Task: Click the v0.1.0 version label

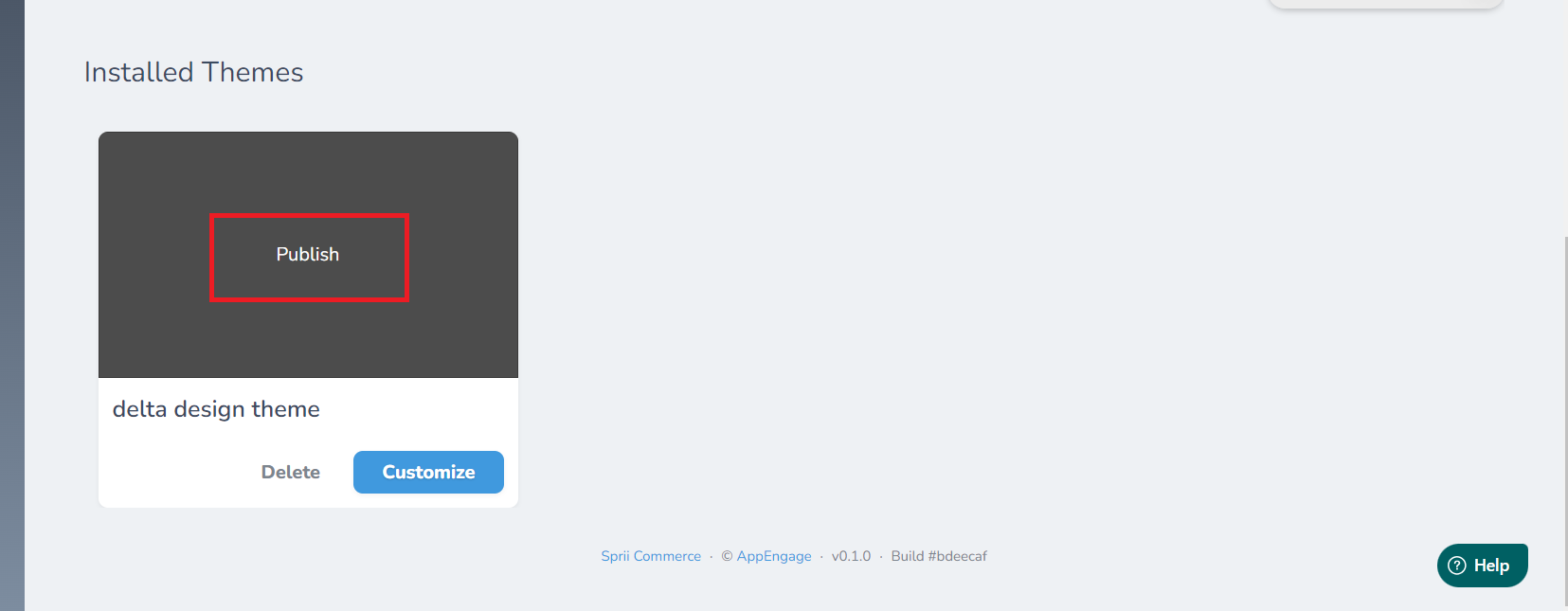Action: pyautogui.click(x=851, y=556)
